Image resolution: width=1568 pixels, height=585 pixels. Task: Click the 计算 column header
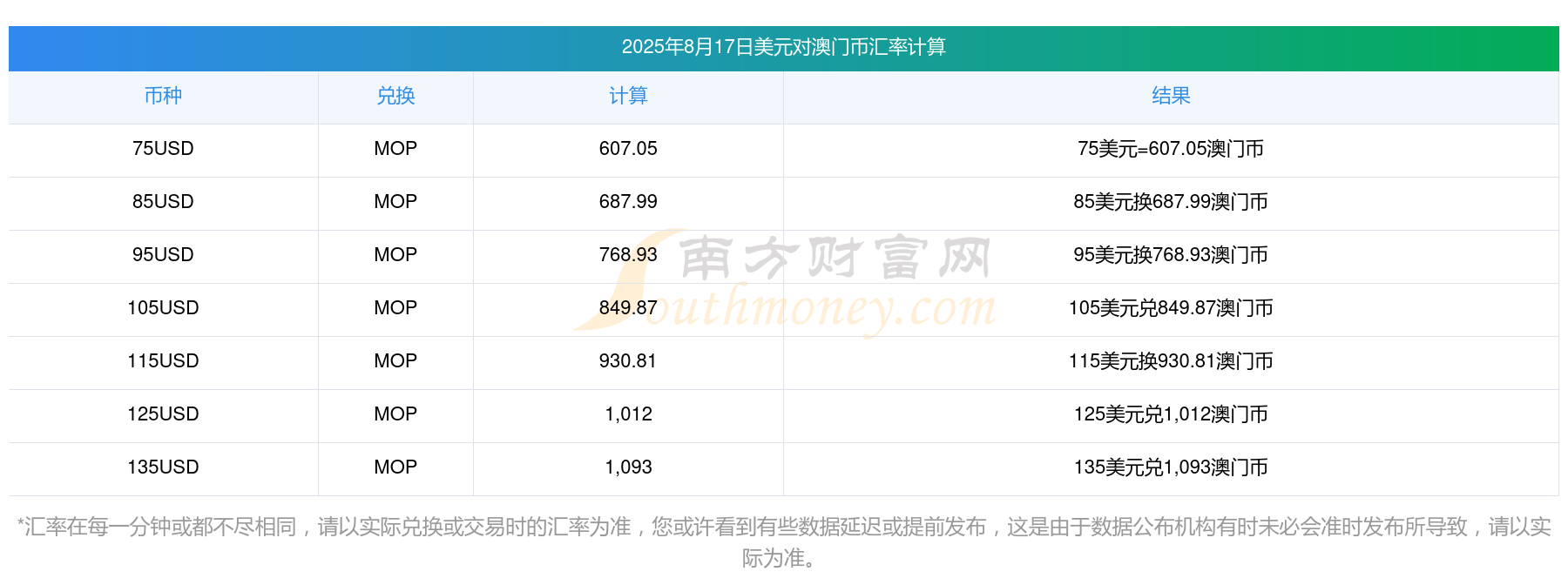click(x=628, y=96)
